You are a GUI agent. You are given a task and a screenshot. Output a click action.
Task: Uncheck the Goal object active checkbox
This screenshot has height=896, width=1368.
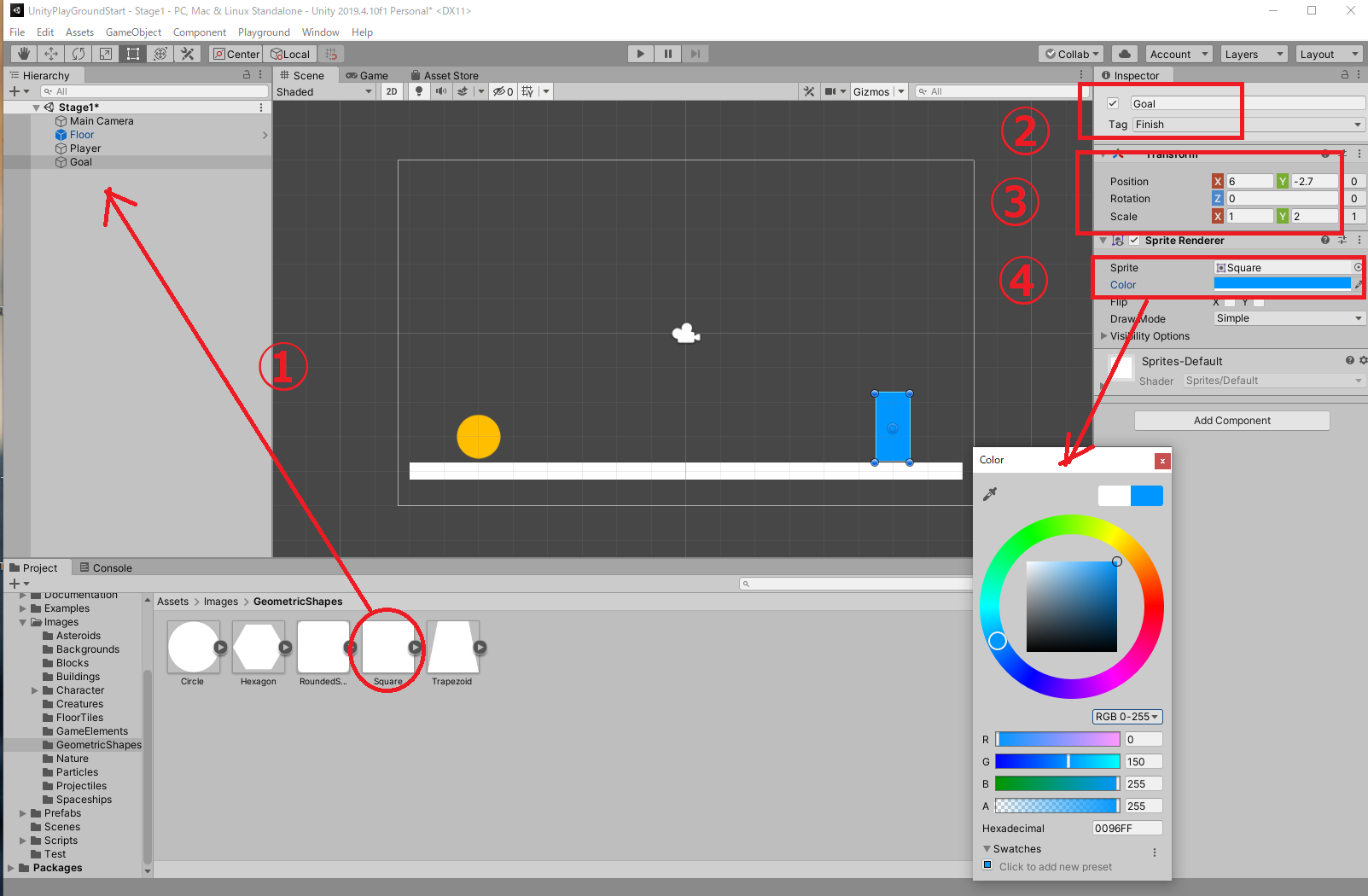pyautogui.click(x=1113, y=103)
